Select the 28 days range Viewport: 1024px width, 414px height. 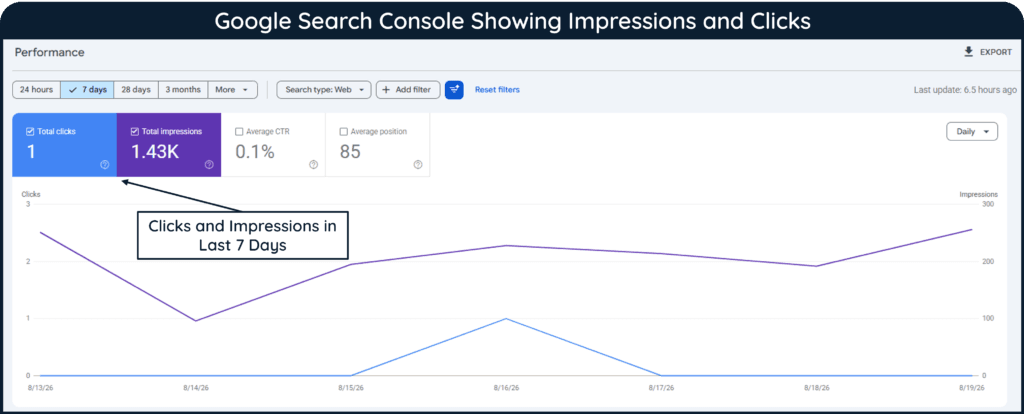click(x=136, y=89)
